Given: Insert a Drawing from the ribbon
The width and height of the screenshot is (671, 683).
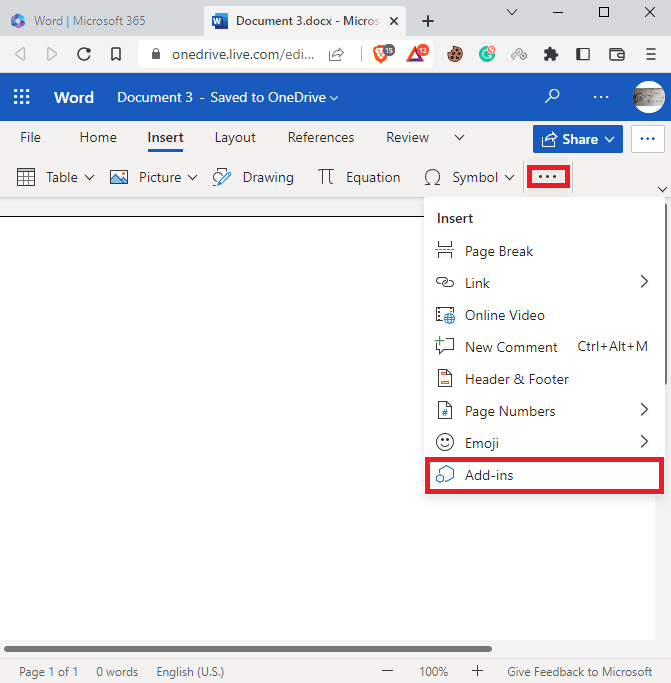Looking at the screenshot, I should tap(253, 177).
